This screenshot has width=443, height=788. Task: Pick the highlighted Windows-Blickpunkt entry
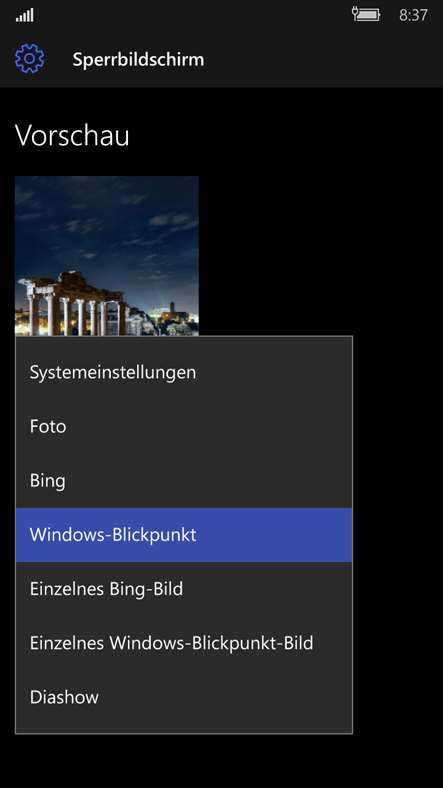pyautogui.click(x=184, y=535)
